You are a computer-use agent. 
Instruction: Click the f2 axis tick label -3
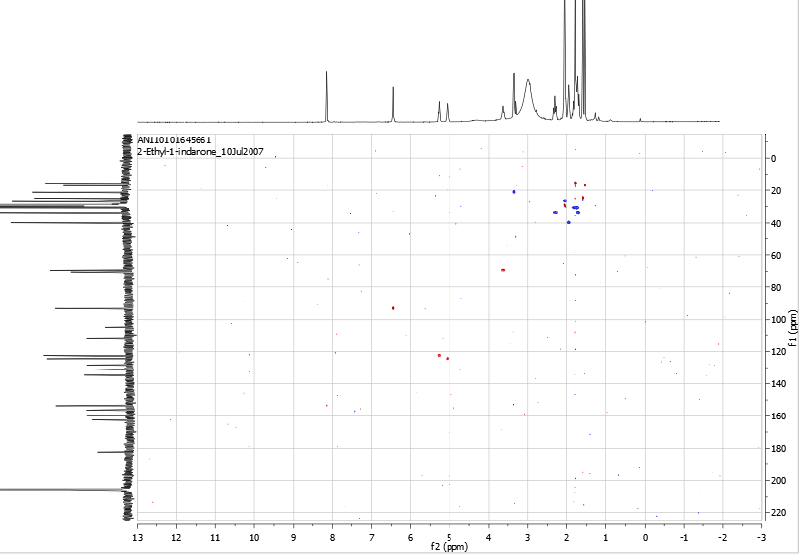[761, 537]
